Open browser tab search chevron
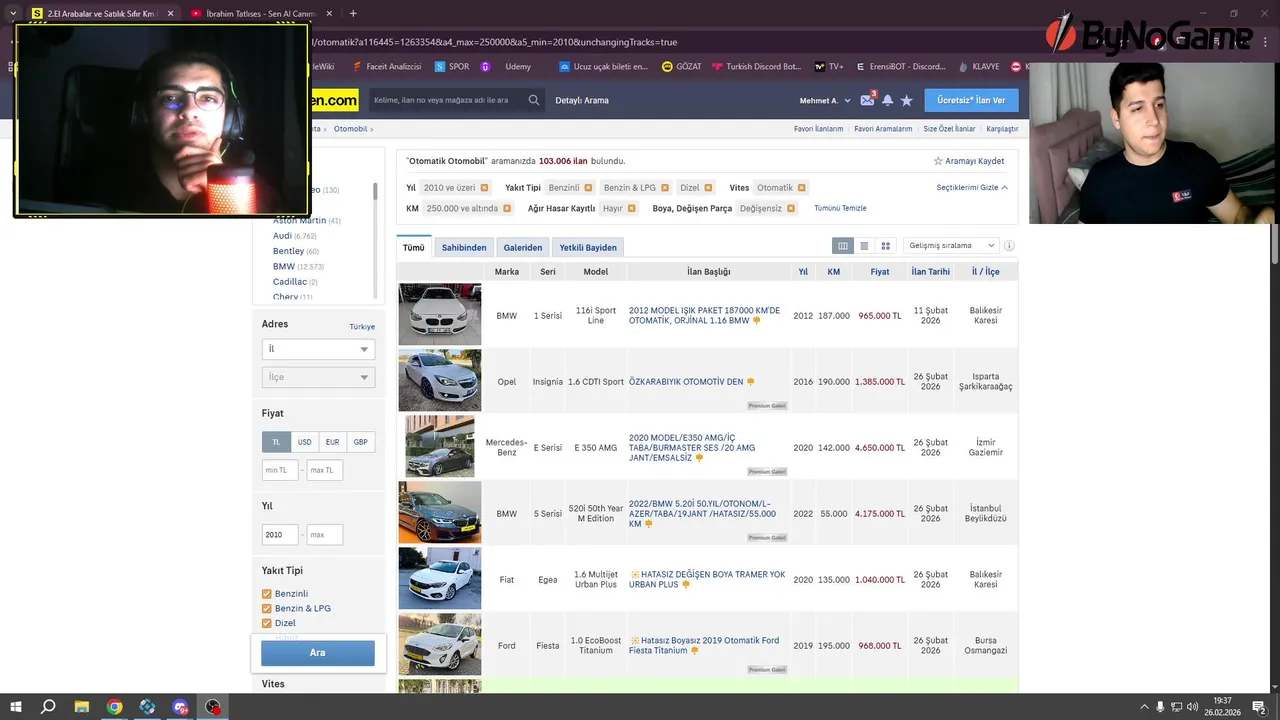Screen dimensions: 1280x720 12,14
